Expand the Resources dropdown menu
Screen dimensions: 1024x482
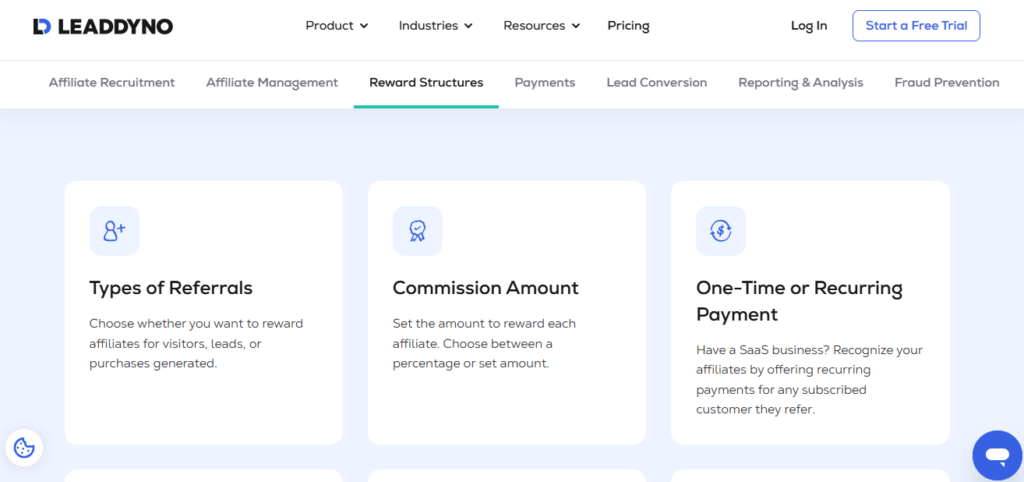(541, 26)
